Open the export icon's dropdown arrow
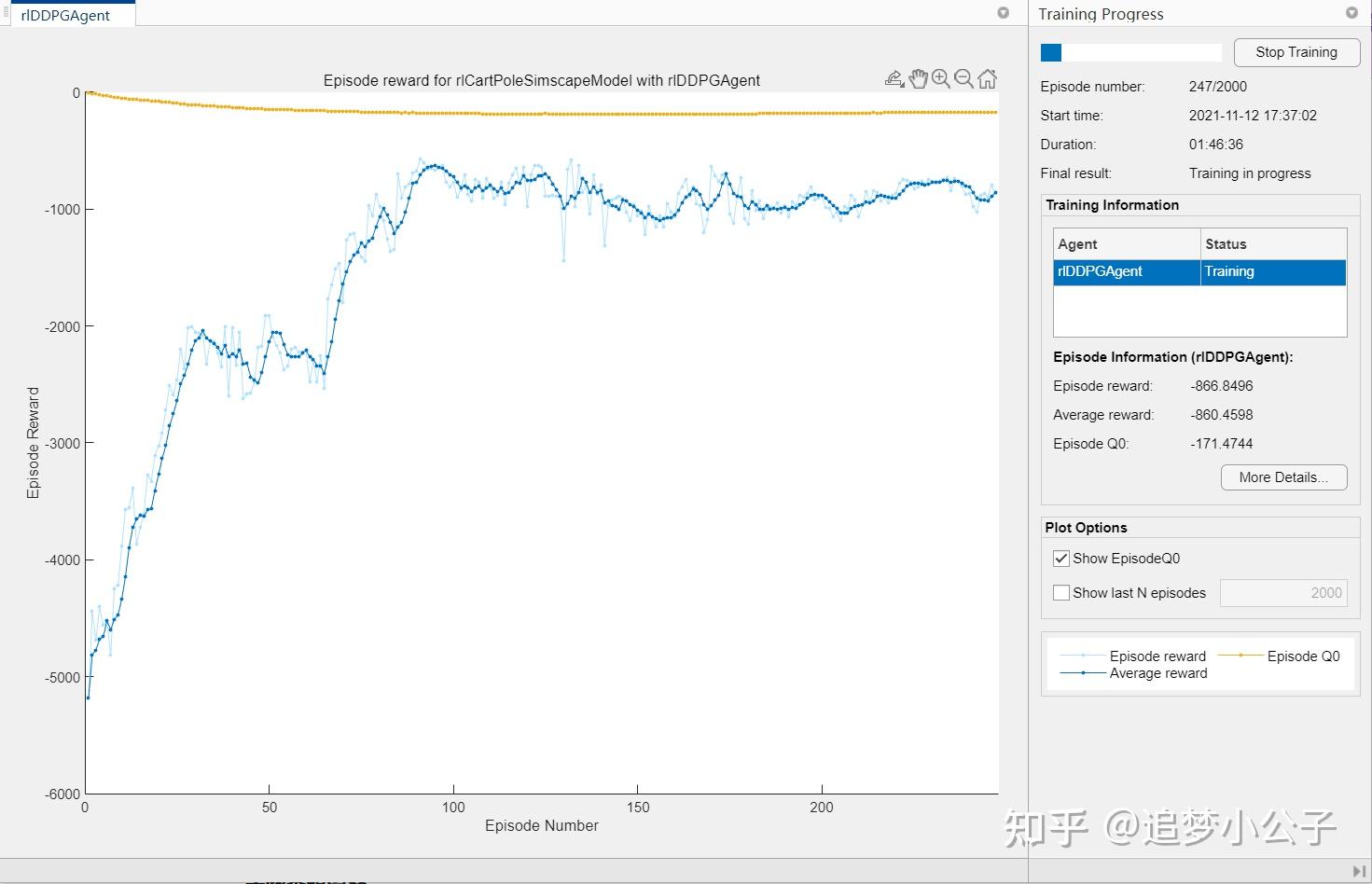This screenshot has width=1372, height=884. (903, 84)
